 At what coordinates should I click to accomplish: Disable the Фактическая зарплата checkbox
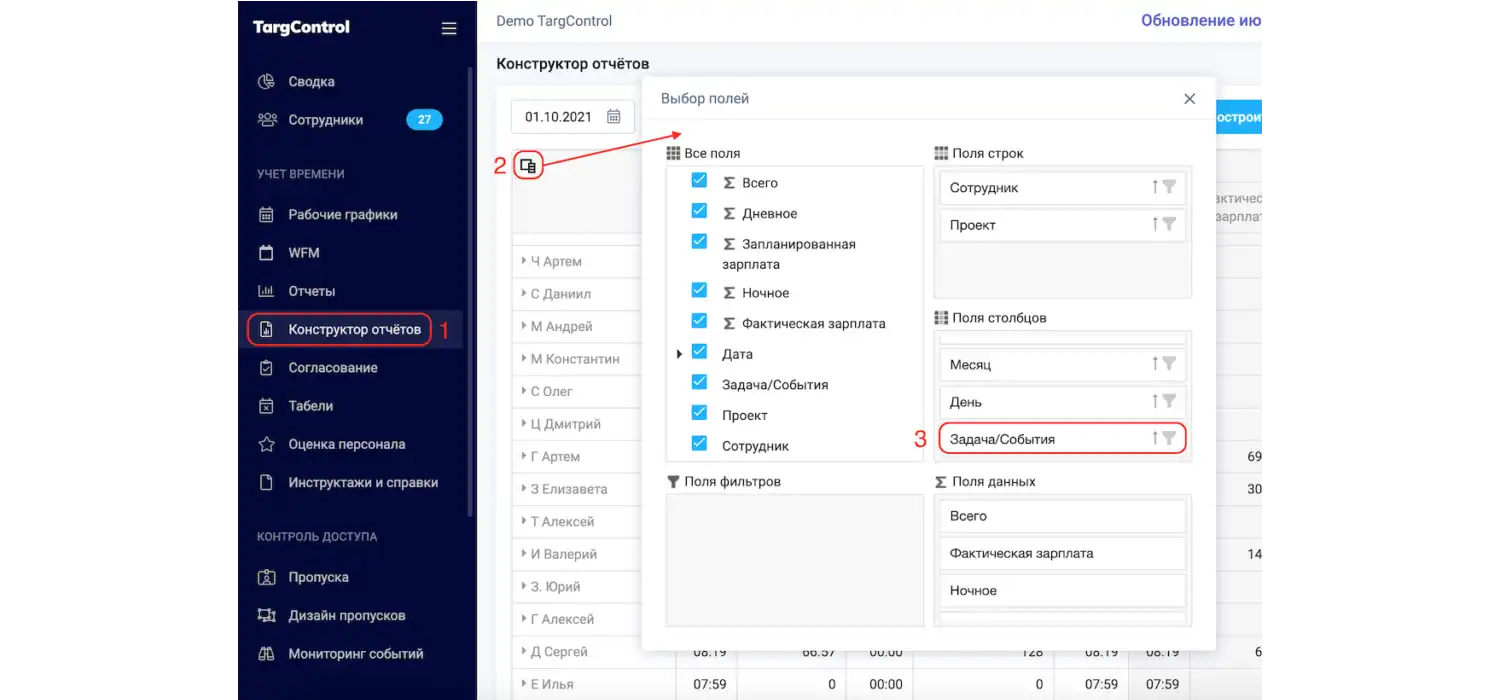click(699, 322)
